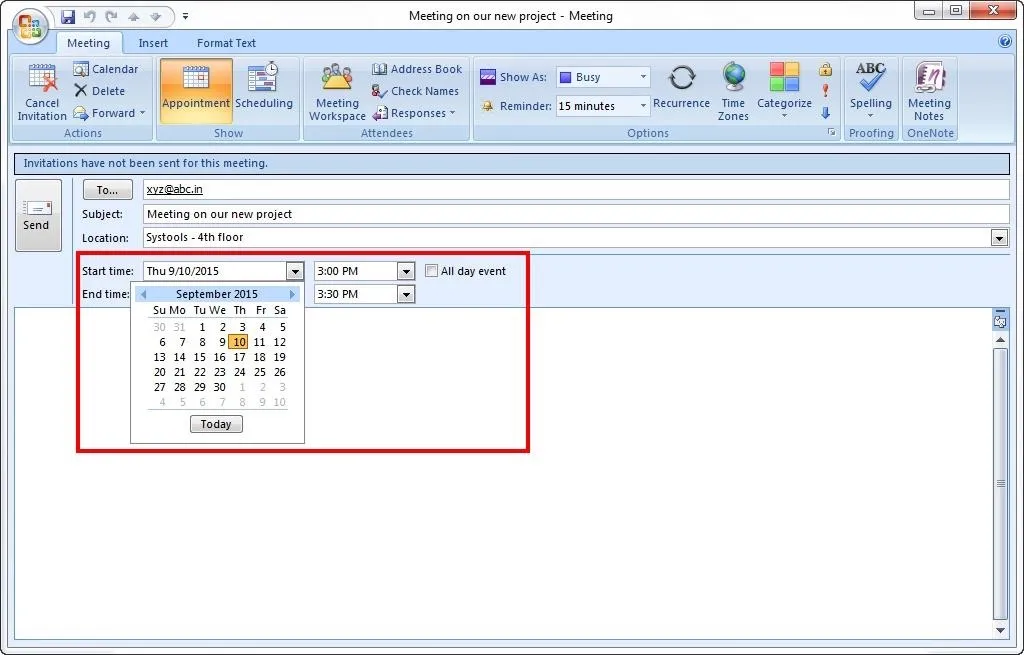Open the 3:30 PM end time dropdown

tap(406, 295)
